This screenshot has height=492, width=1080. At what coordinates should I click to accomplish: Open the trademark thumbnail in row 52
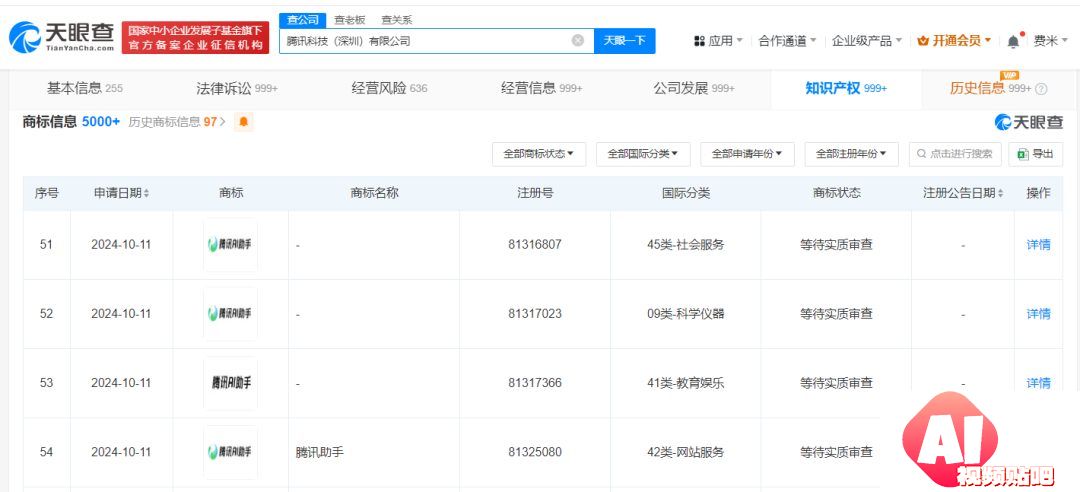coord(230,314)
